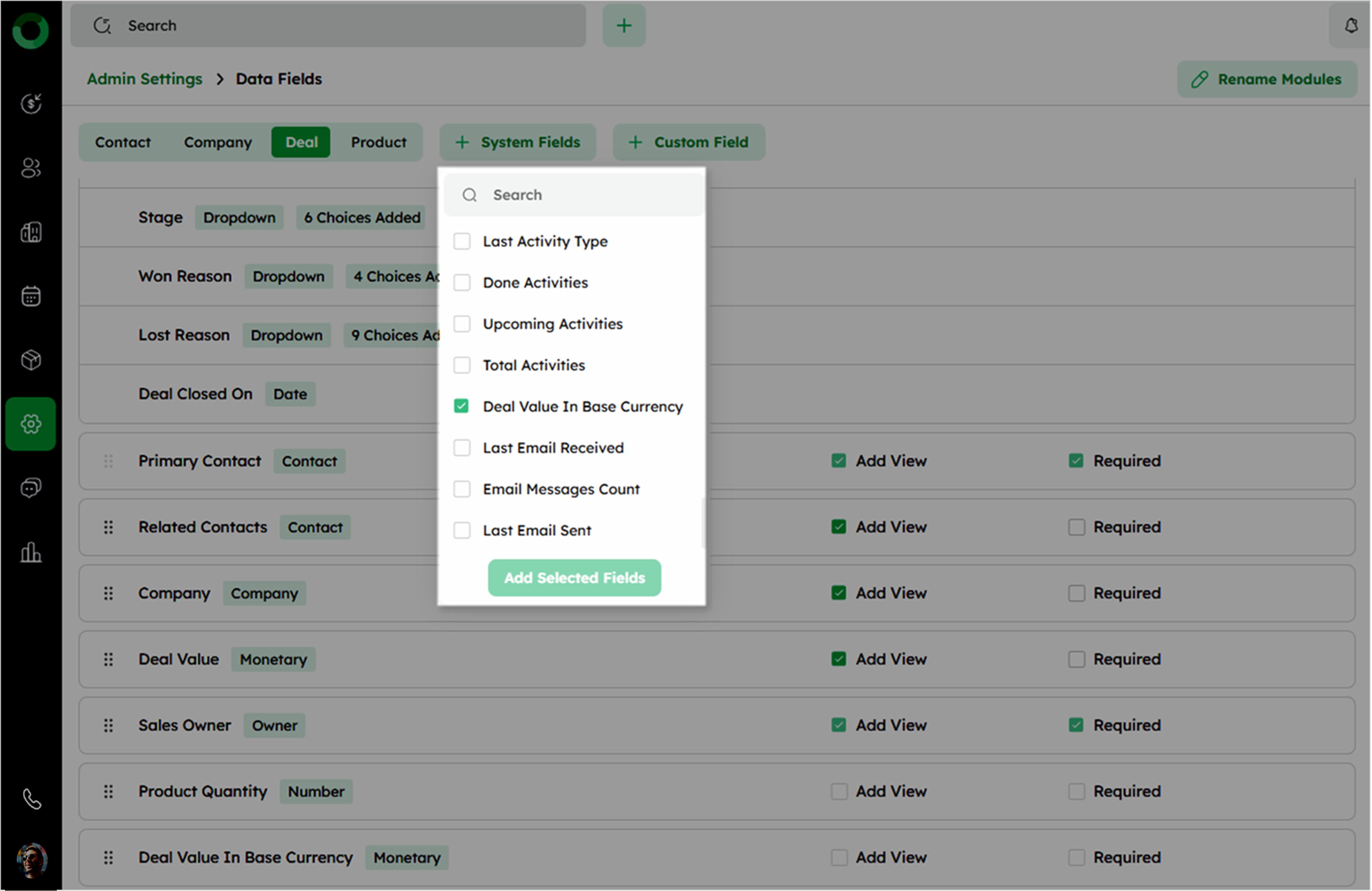Click the notifications bell icon
This screenshot has width=1372, height=891.
coord(1351,26)
